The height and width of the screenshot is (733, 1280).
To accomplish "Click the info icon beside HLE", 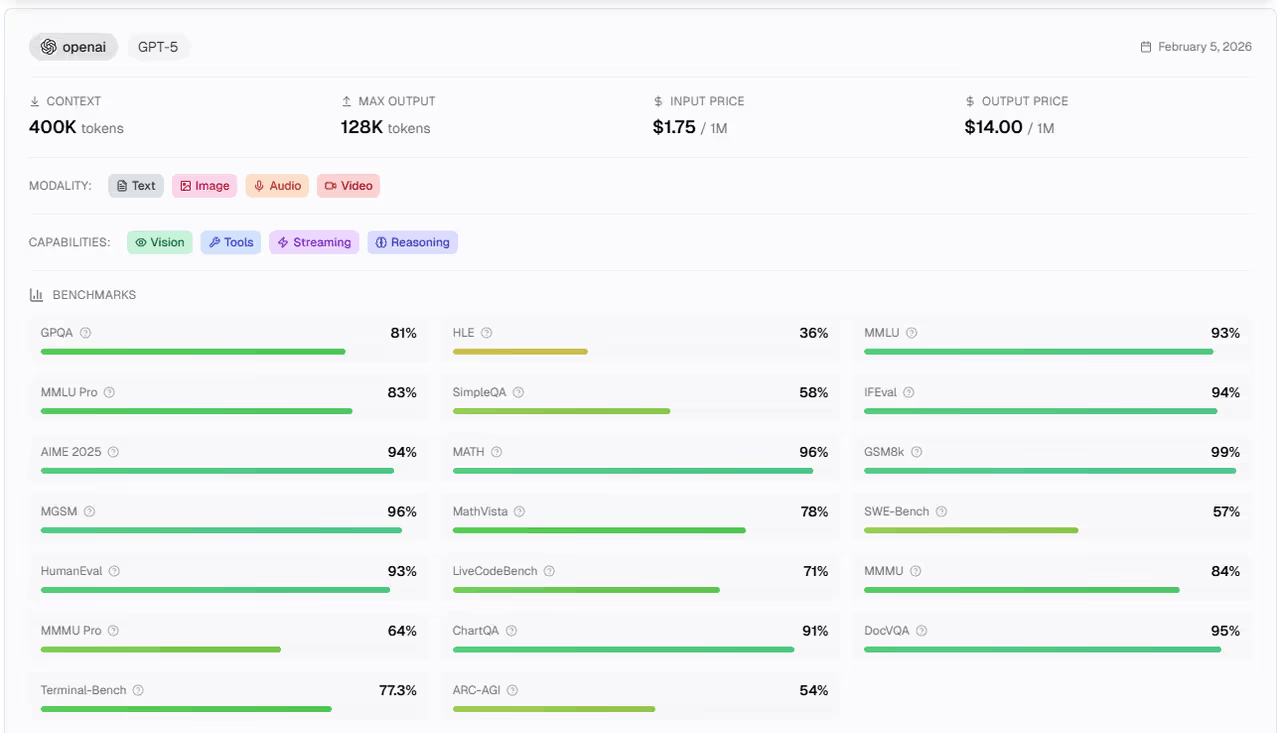I will coord(486,333).
